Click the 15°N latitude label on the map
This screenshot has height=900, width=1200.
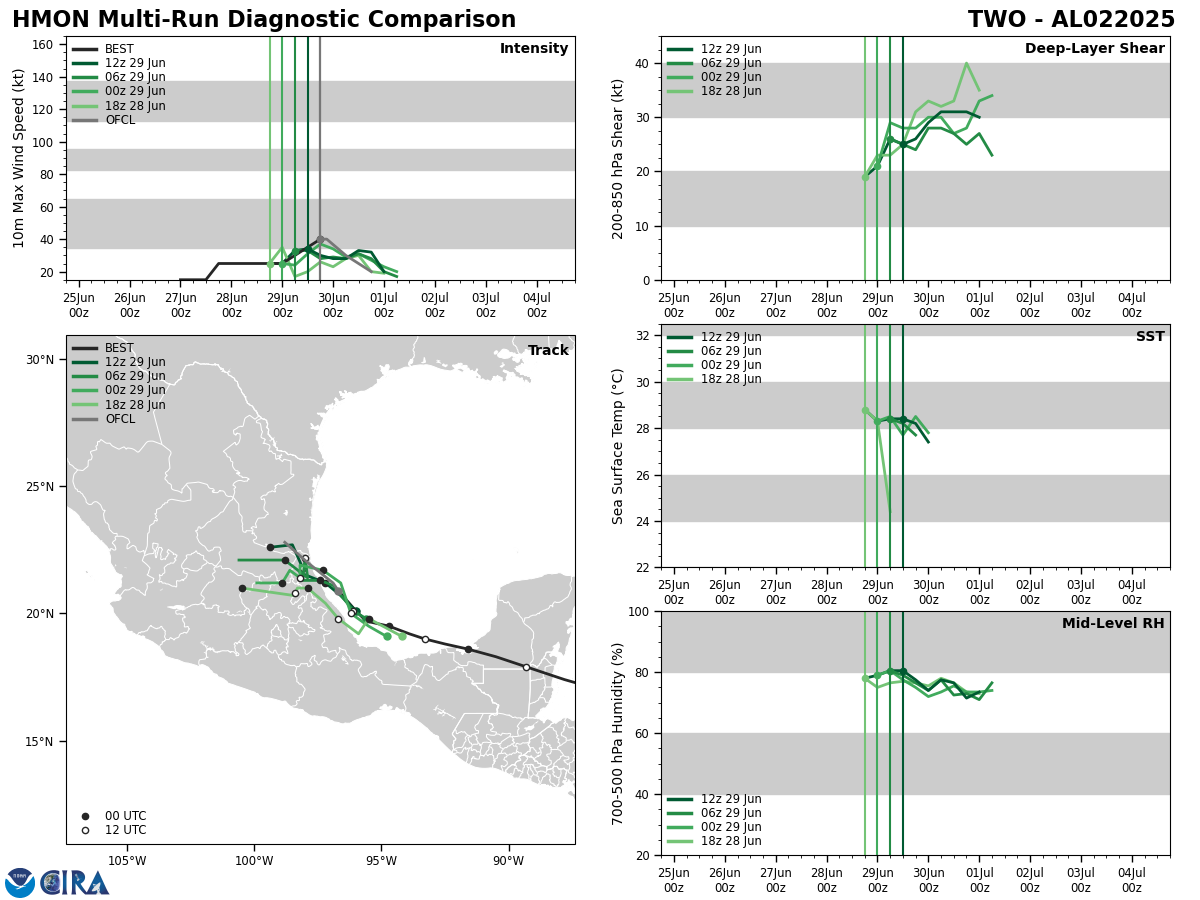[x=39, y=741]
